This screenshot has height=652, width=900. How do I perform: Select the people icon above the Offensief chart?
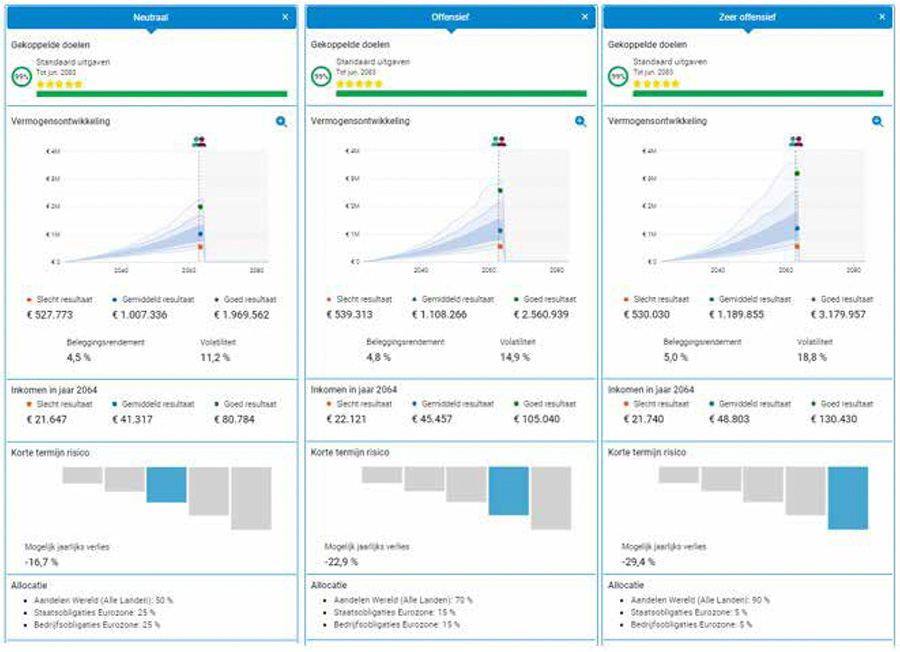tap(498, 142)
